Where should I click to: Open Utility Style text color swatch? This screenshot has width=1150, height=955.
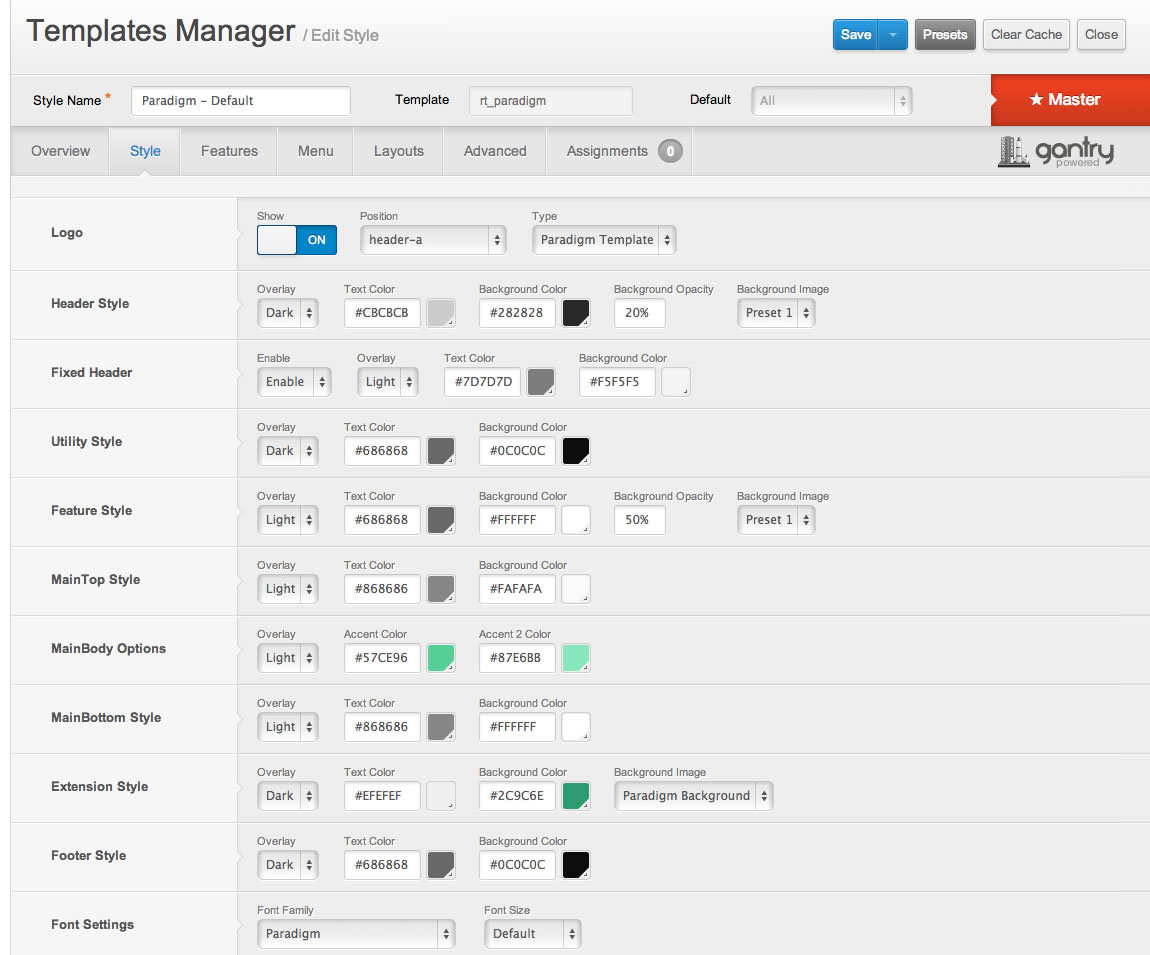[441, 450]
